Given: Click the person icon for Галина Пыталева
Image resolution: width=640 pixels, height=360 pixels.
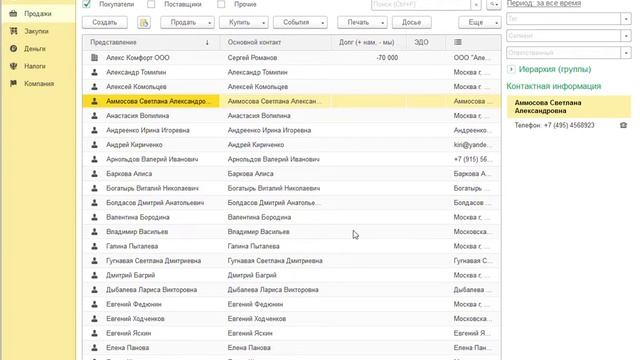Looking at the screenshot, I should pyautogui.click(x=95, y=246).
